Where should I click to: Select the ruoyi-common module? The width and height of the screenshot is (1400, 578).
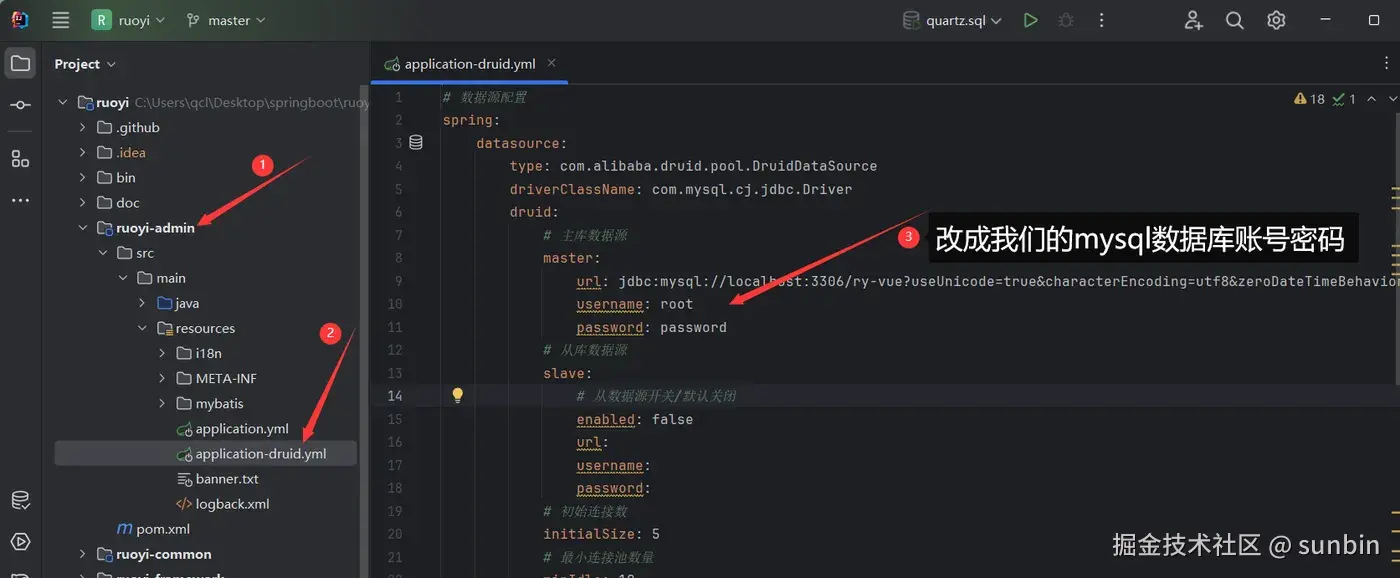coord(154,554)
